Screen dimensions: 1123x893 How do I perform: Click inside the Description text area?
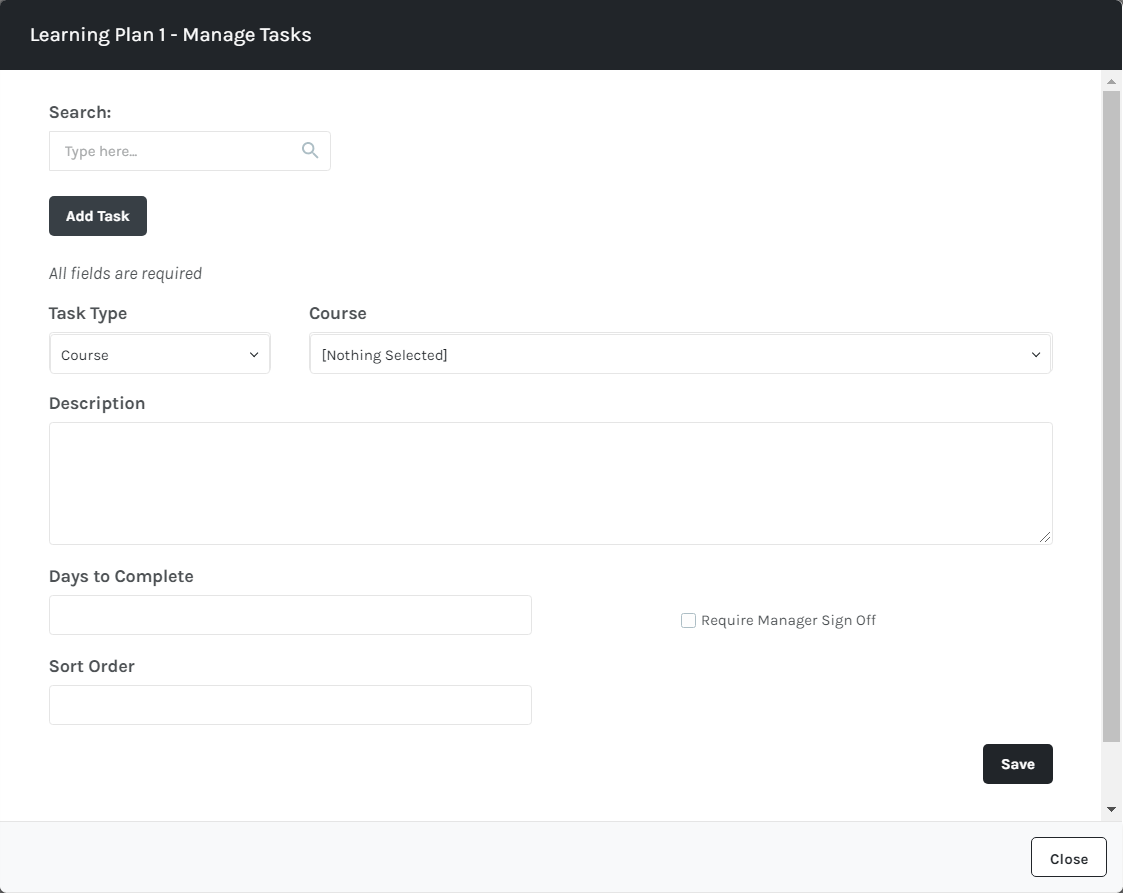pos(551,483)
